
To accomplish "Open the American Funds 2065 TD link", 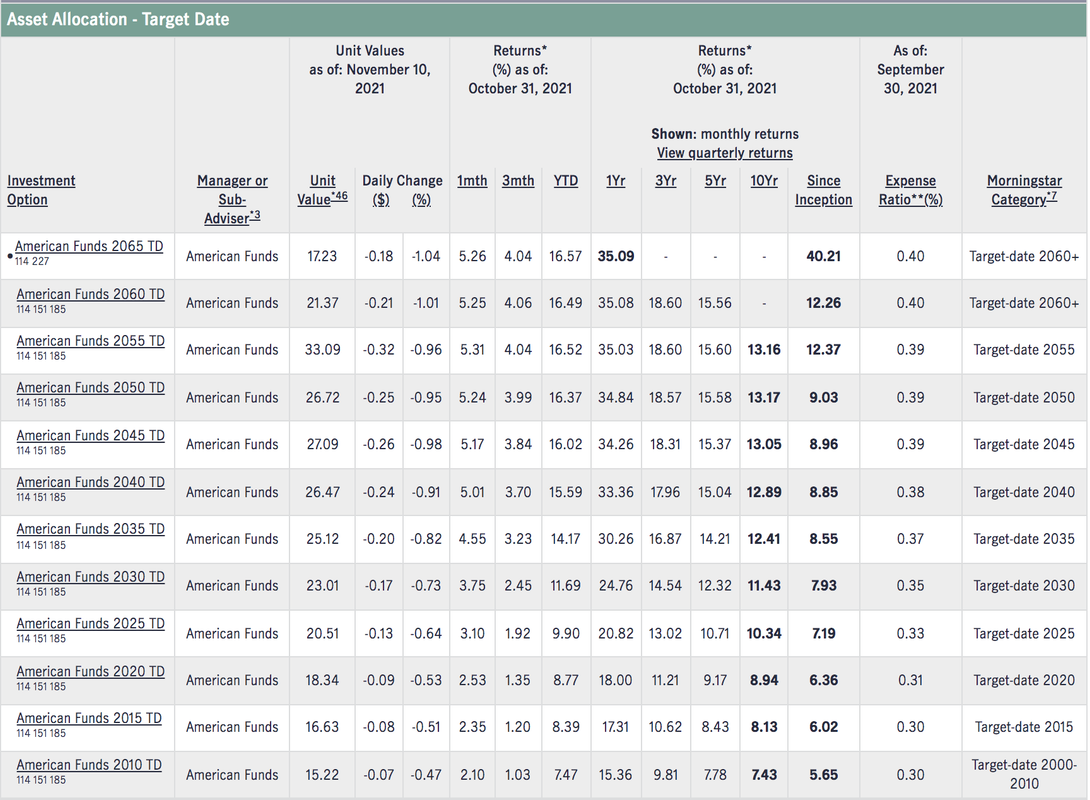I will point(89,246).
